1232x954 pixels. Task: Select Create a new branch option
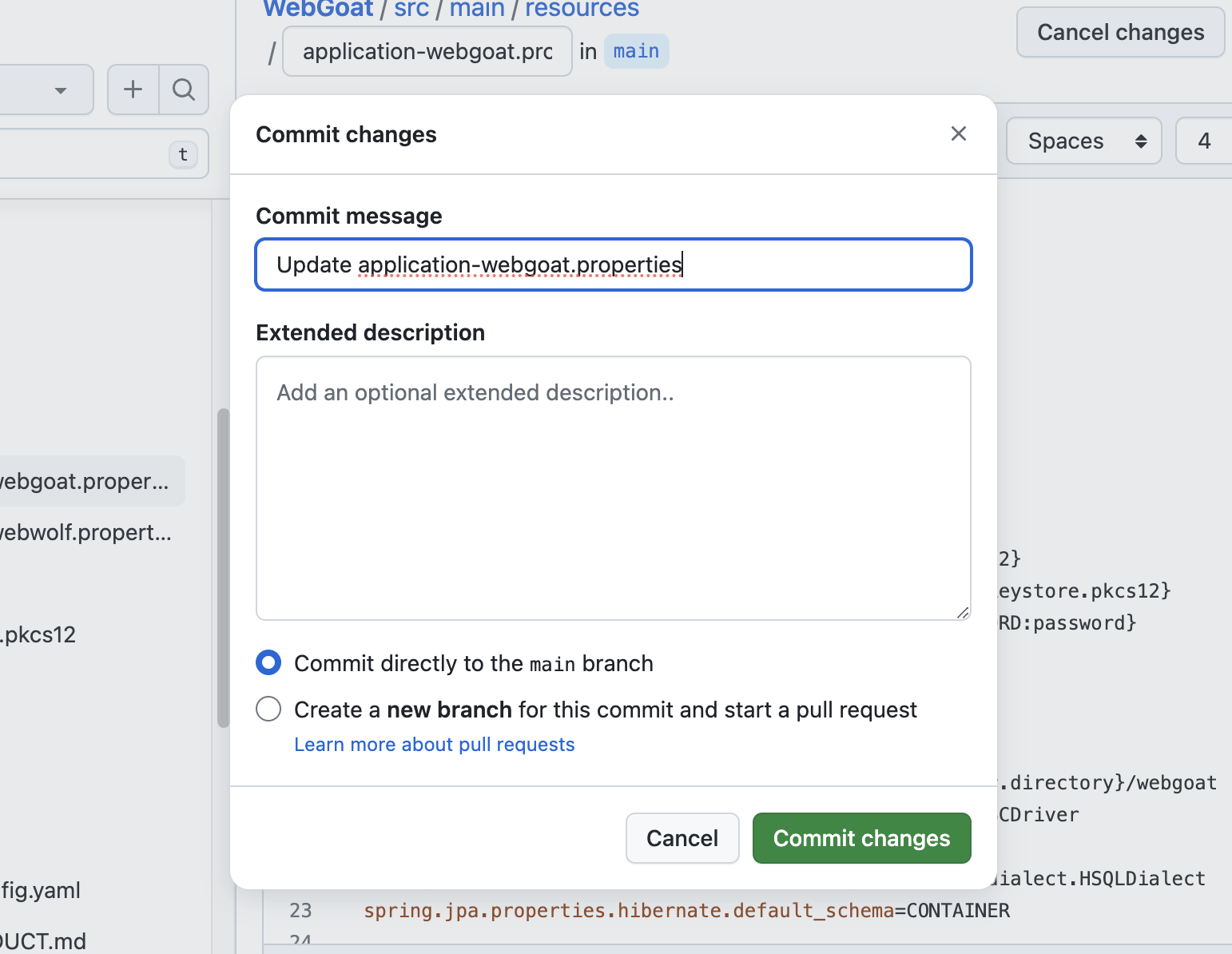click(268, 709)
